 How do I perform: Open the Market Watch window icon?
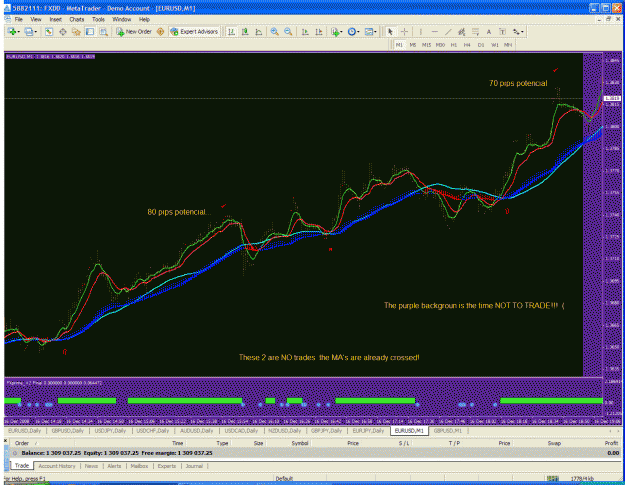point(49,31)
